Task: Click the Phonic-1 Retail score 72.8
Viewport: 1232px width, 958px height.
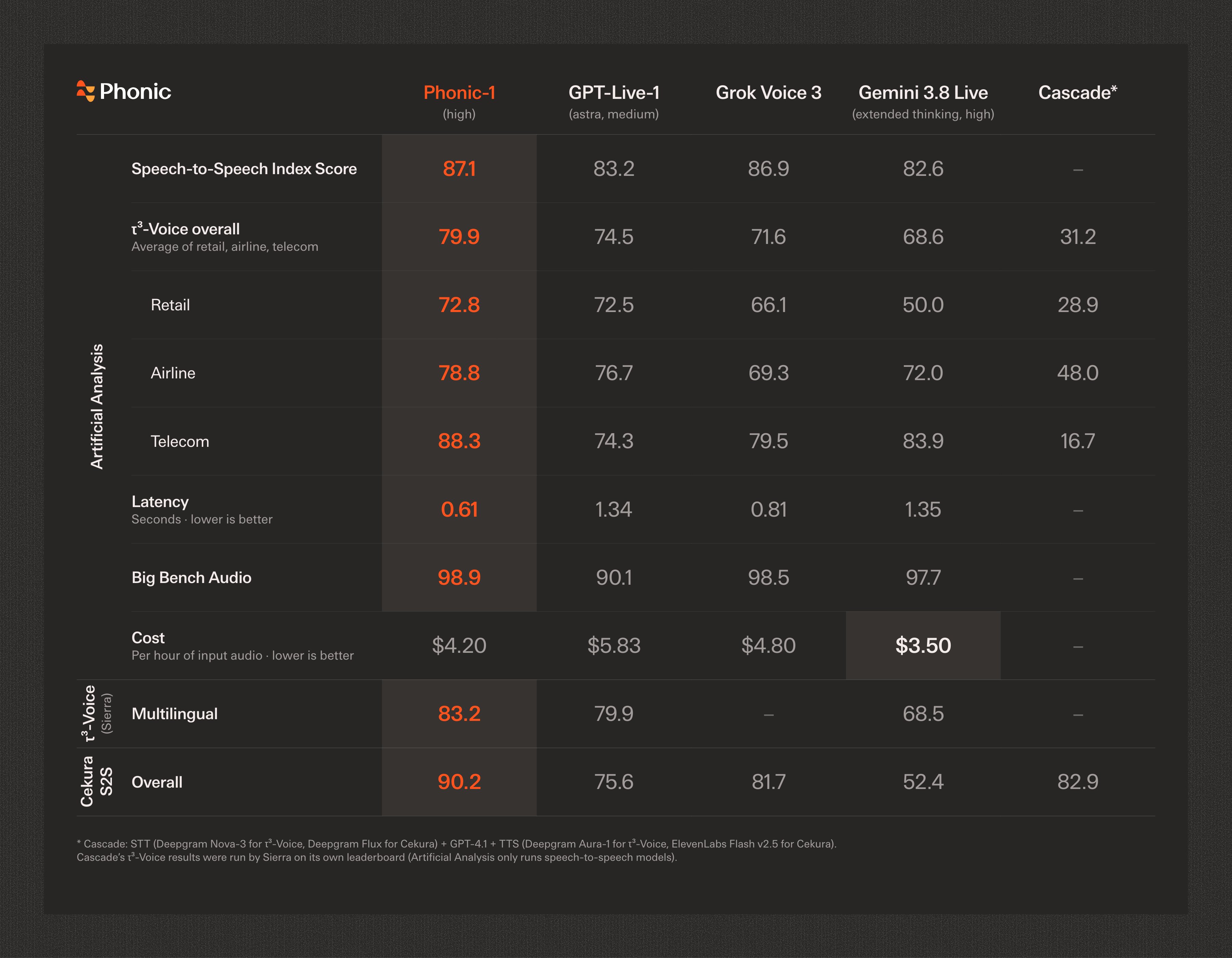Action: pos(459,305)
